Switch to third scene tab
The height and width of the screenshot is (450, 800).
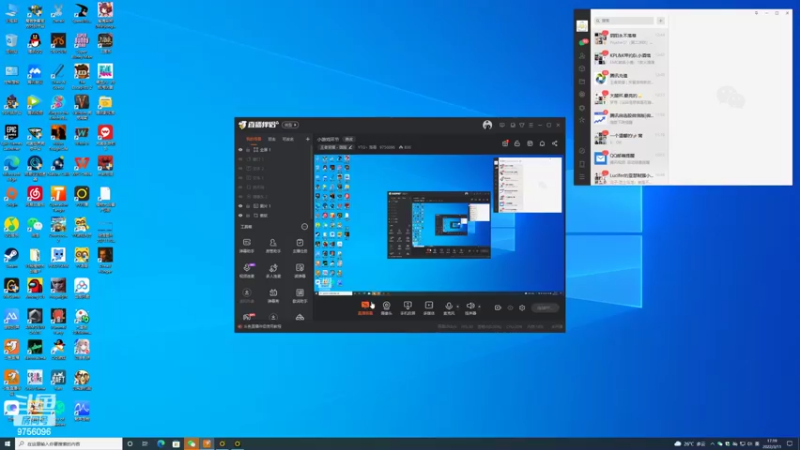coord(288,139)
